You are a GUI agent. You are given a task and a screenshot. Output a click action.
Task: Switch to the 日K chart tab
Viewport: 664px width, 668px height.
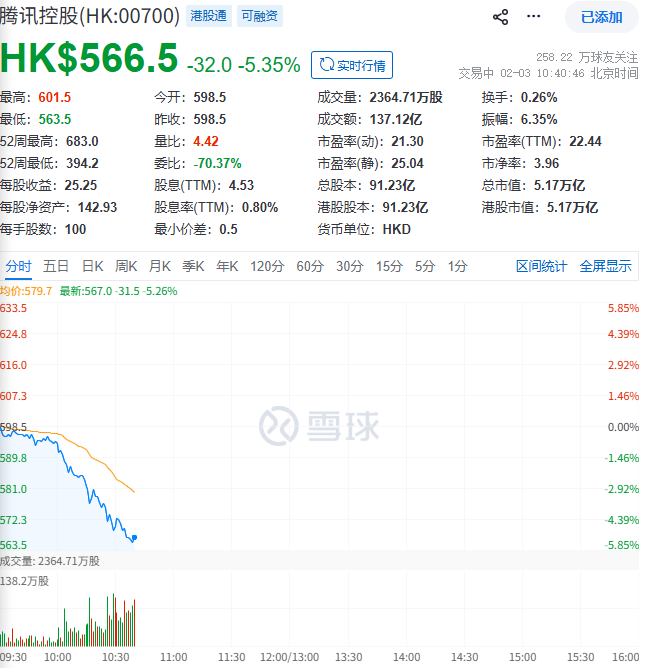93,266
